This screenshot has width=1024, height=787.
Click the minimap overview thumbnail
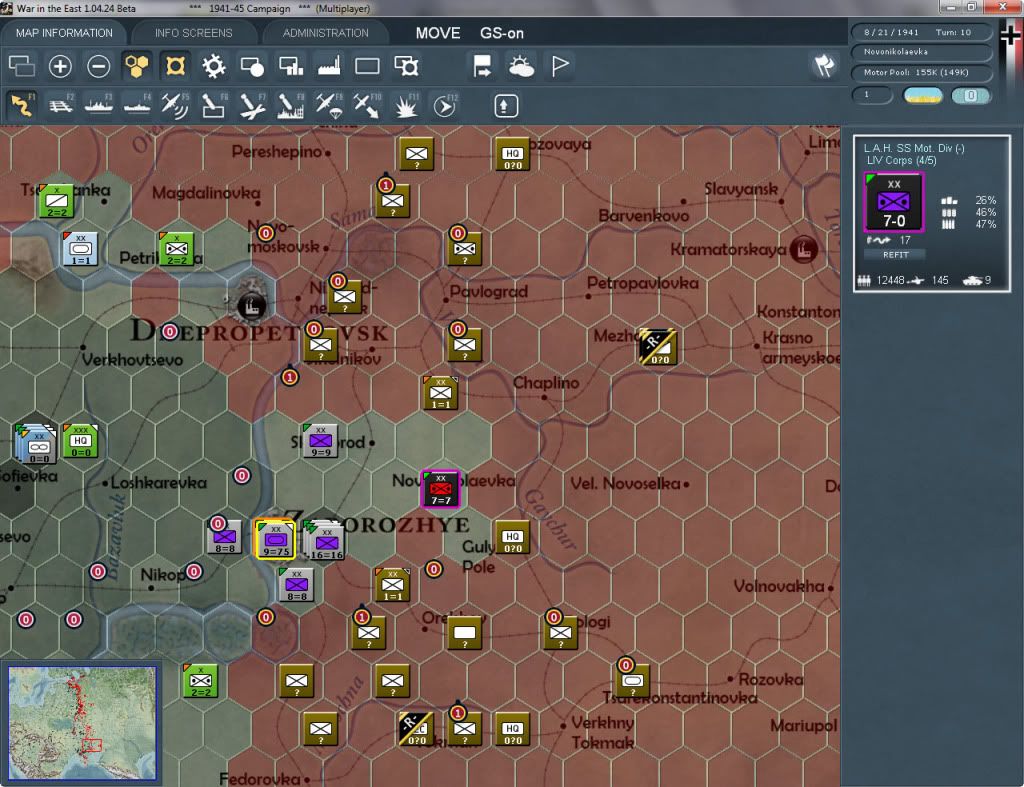tap(82, 722)
